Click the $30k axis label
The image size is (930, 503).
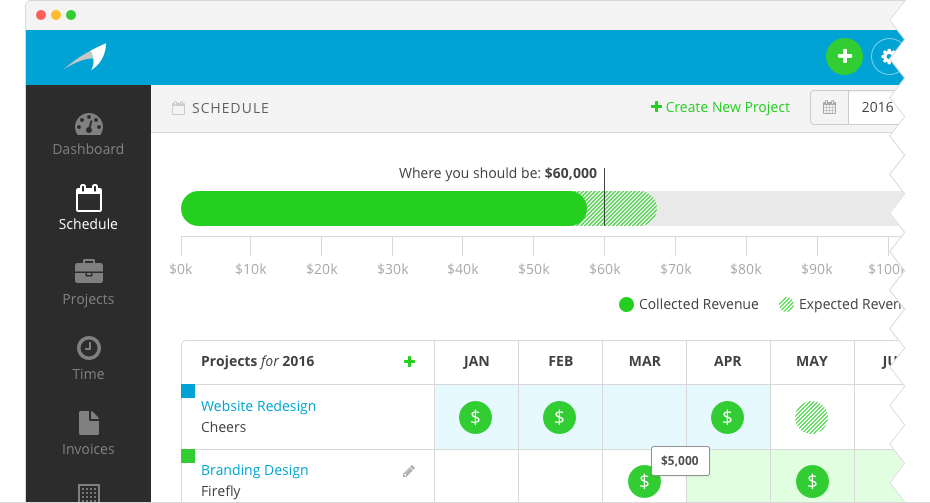pos(393,269)
